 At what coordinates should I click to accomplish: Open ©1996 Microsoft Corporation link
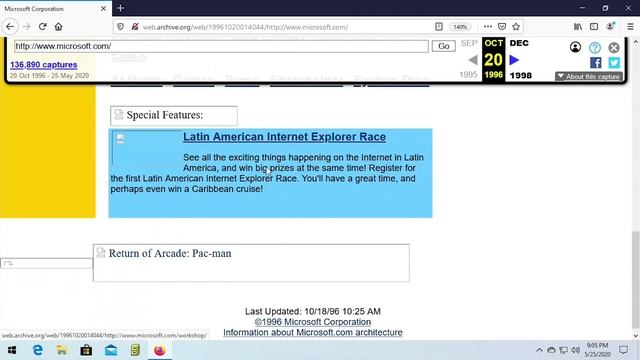click(x=313, y=322)
